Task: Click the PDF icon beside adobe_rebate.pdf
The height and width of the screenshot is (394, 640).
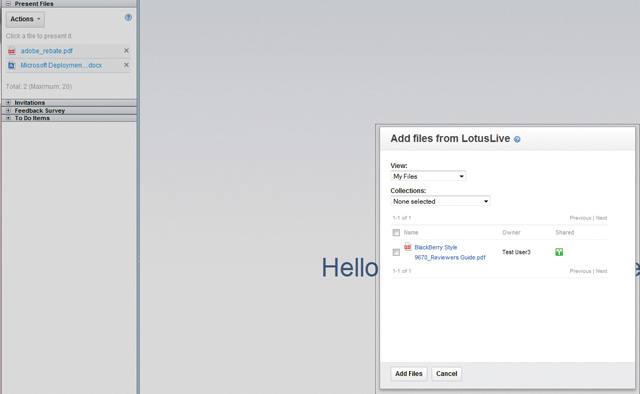Action: coord(12,51)
